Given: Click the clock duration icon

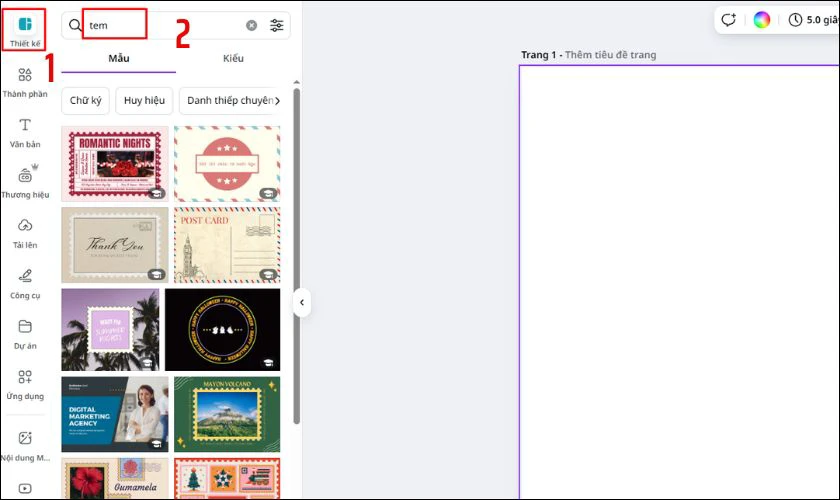Looking at the screenshot, I should 795,20.
